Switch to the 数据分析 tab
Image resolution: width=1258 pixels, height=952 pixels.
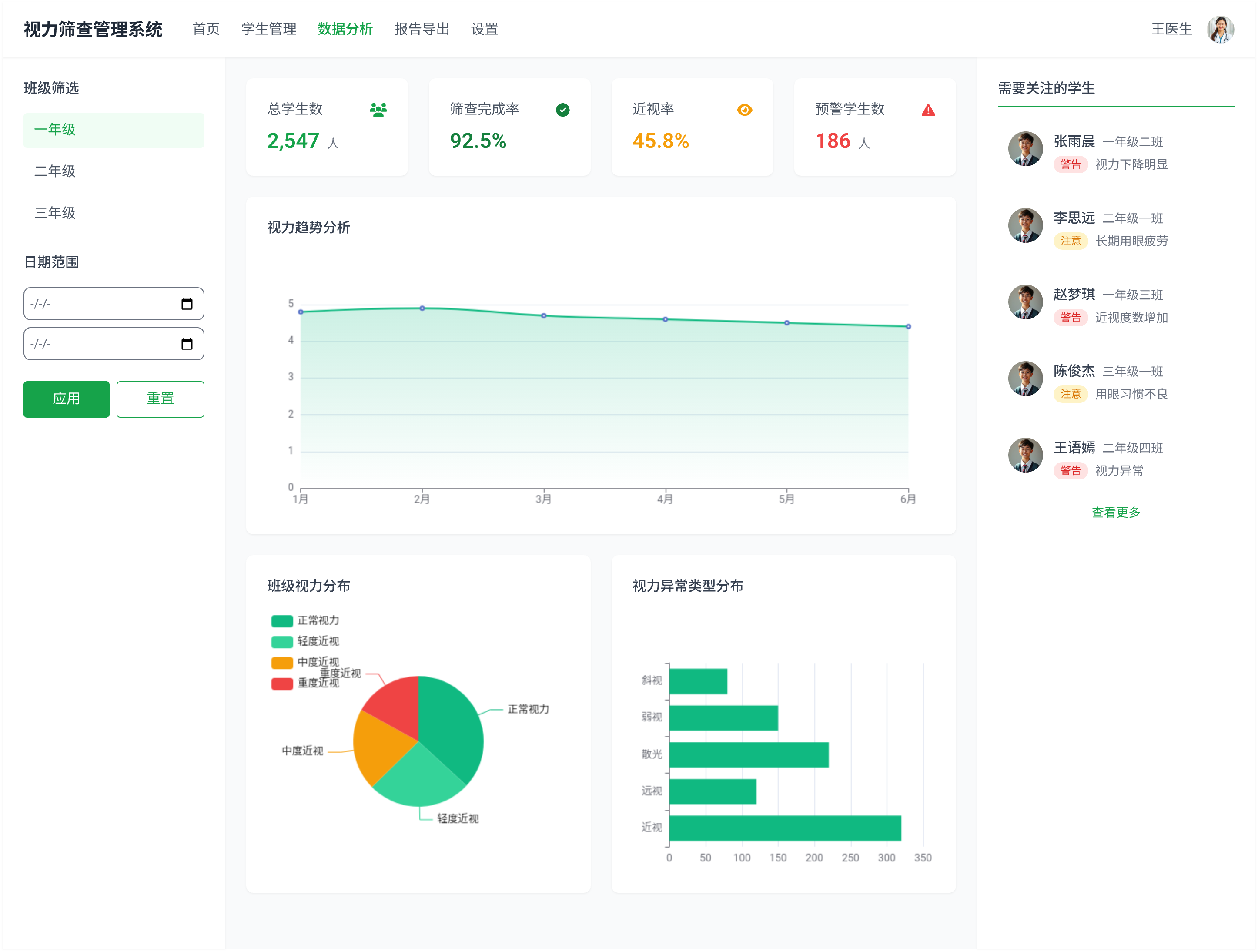click(345, 28)
